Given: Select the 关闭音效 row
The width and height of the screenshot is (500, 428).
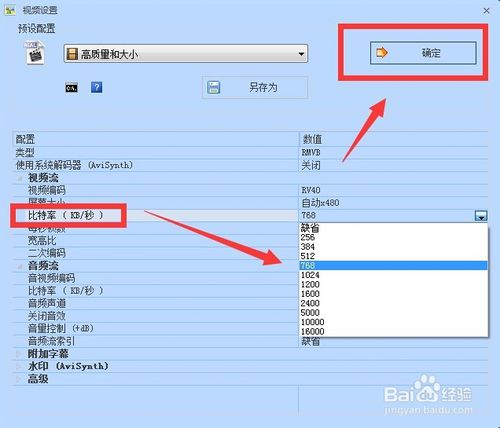Looking at the screenshot, I should pyautogui.click(x=155, y=316).
